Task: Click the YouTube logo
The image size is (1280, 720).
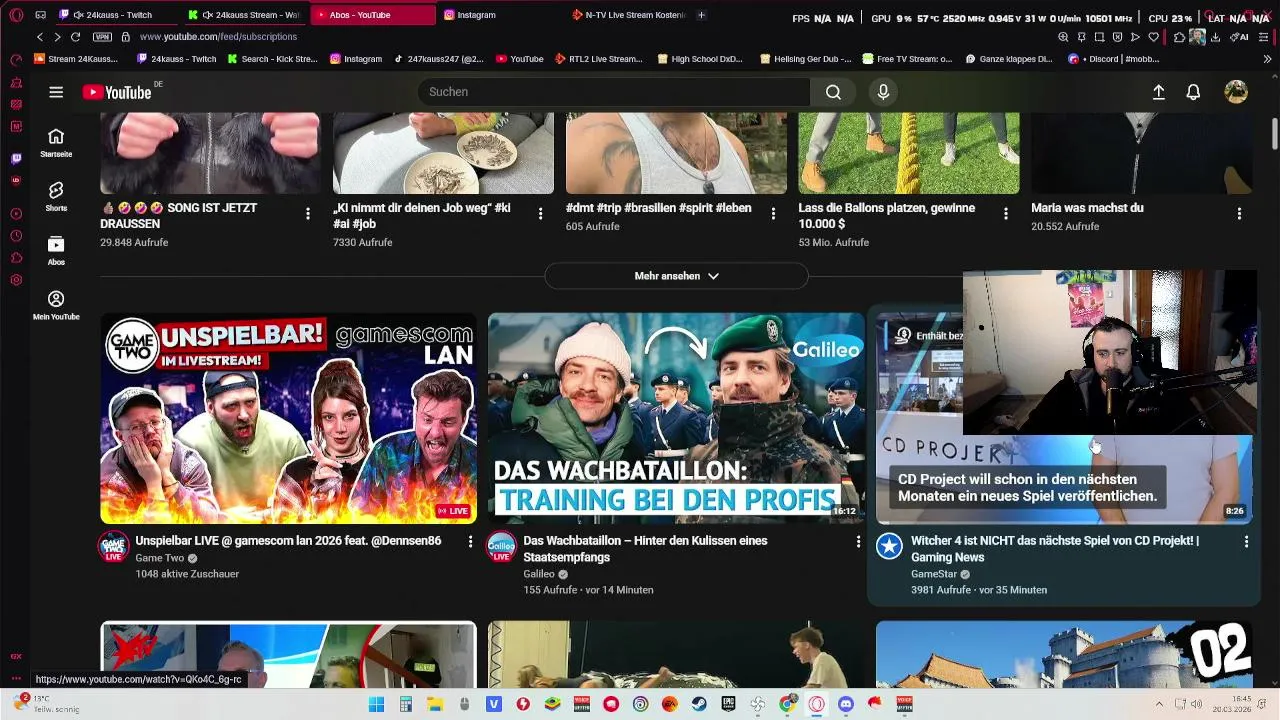Action: click(x=117, y=92)
